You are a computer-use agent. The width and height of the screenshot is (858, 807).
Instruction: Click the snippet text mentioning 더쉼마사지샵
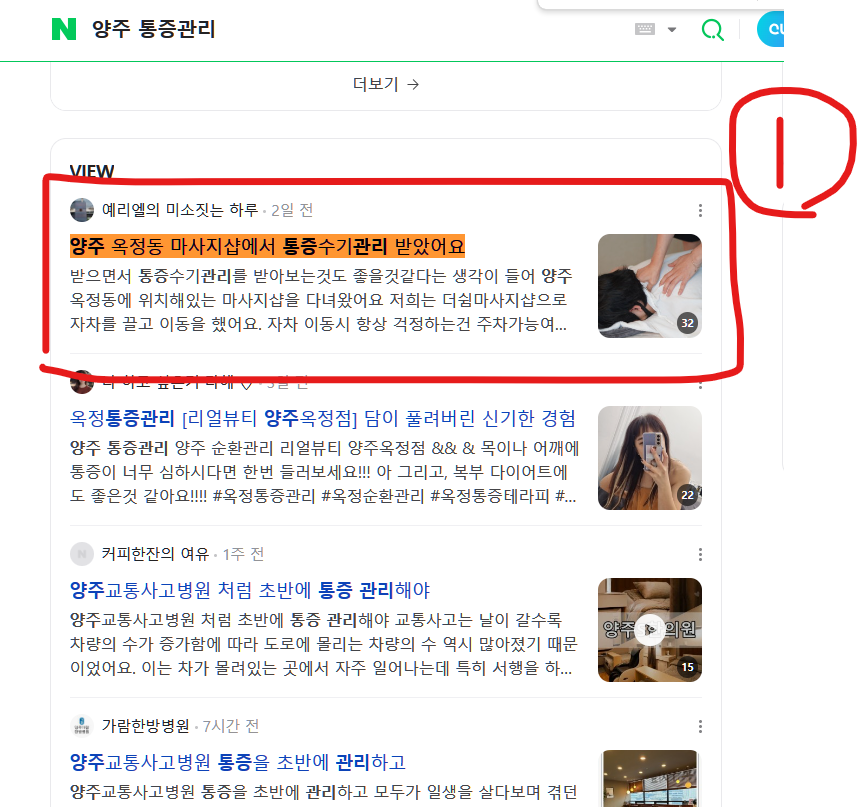pos(321,300)
